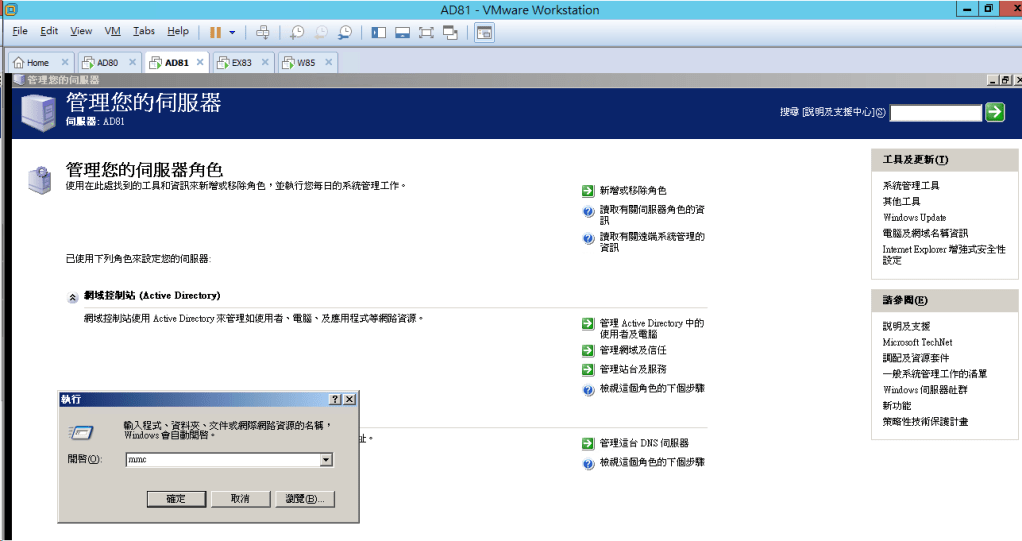The height and width of the screenshot is (541, 1022).
Task: Switch to the EX83 tab
Action: pyautogui.click(x=241, y=62)
